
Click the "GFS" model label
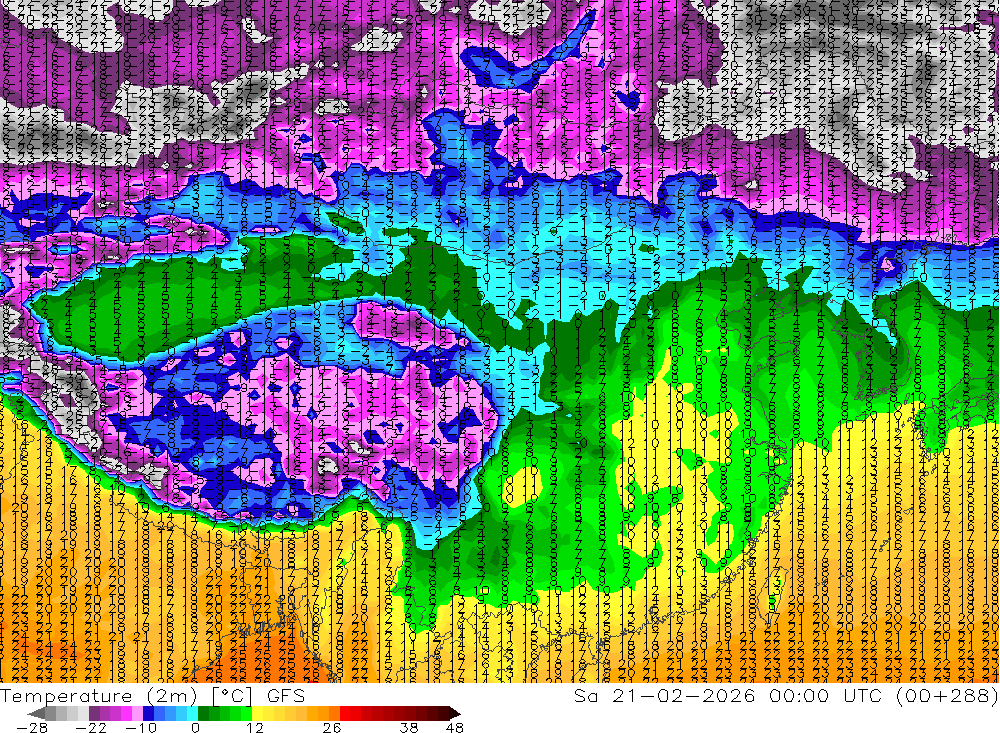click(x=286, y=696)
